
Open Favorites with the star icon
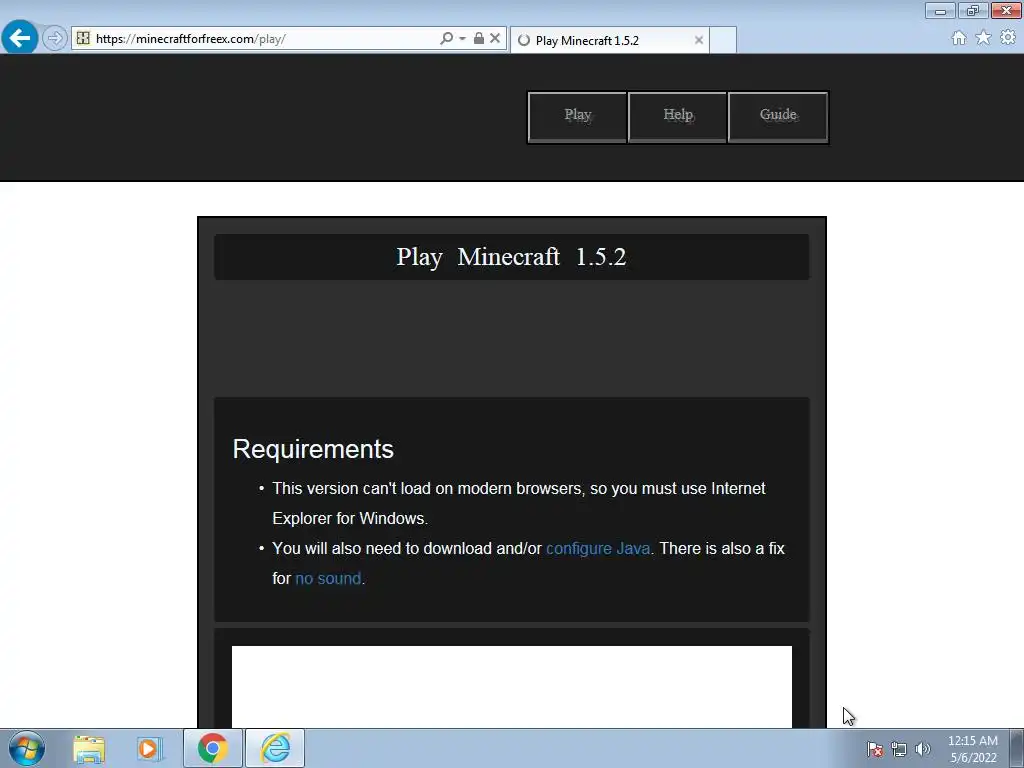[x=983, y=38]
